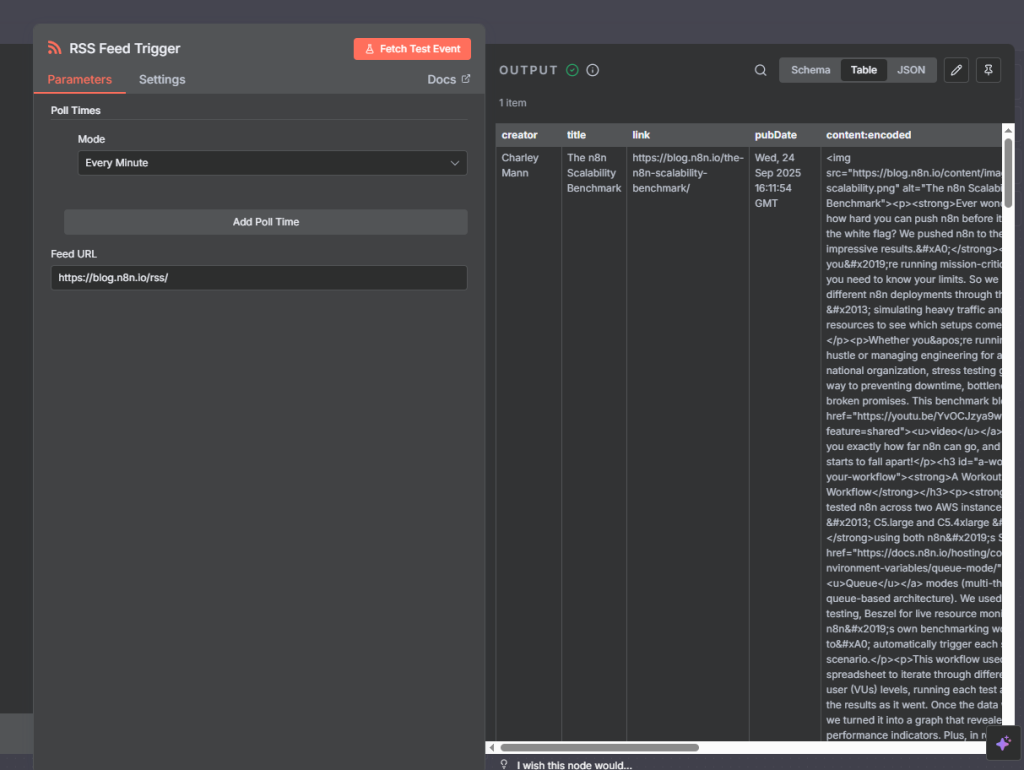Click the chevron arrow on the Mode dropdown
This screenshot has width=1024, height=770.
tap(455, 163)
